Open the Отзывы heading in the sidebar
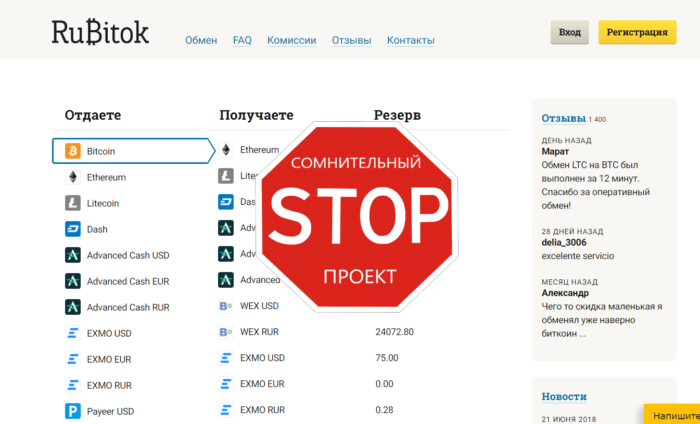The width and height of the screenshot is (700, 424). click(564, 118)
